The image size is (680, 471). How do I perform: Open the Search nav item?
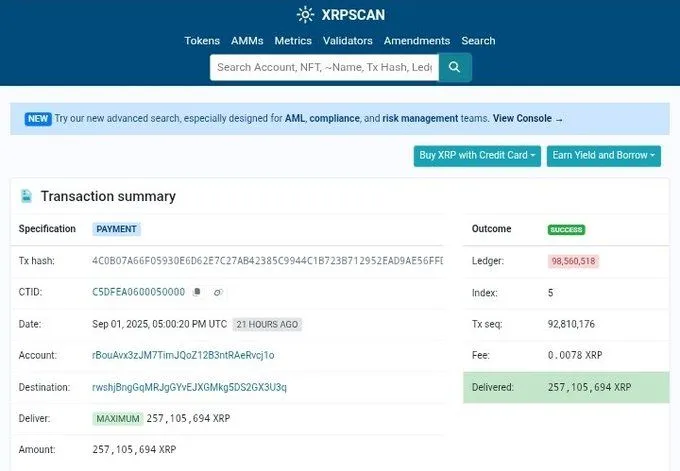[x=478, y=41]
